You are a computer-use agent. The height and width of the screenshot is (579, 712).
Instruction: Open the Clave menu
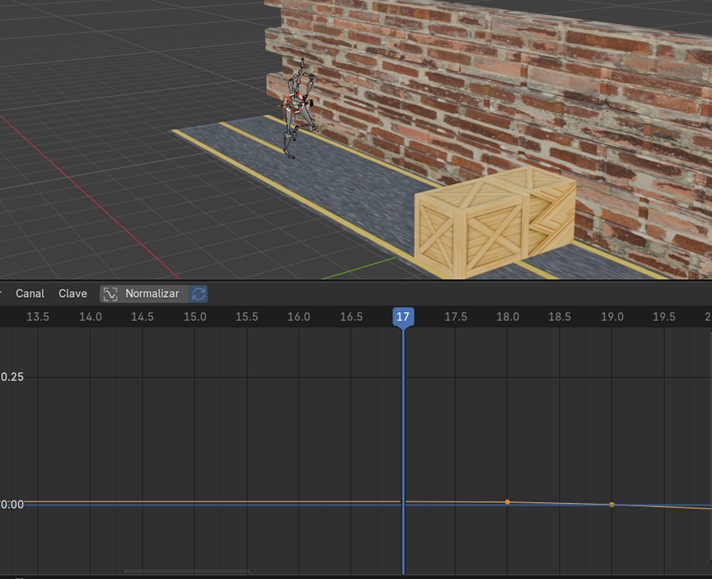(73, 294)
